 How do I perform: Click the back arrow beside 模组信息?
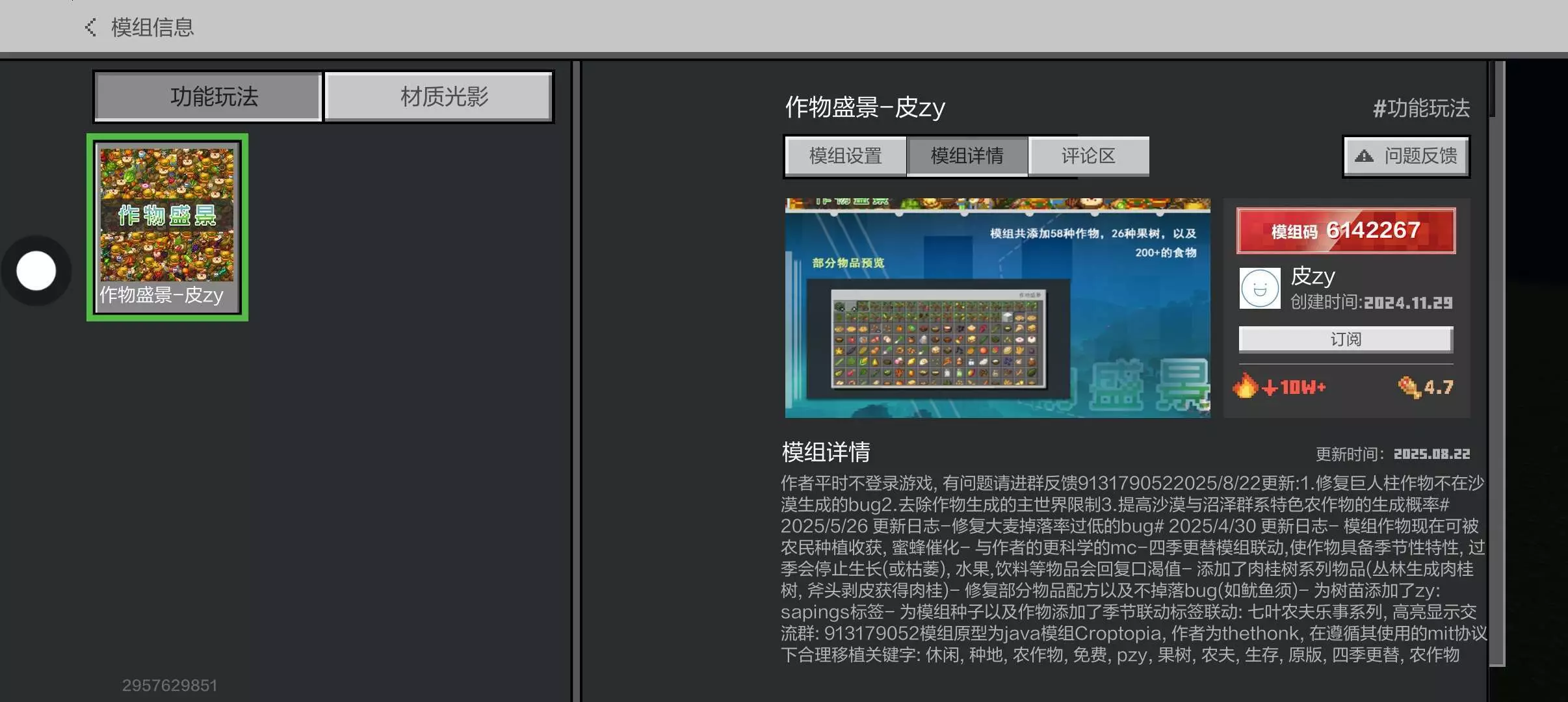point(91,27)
